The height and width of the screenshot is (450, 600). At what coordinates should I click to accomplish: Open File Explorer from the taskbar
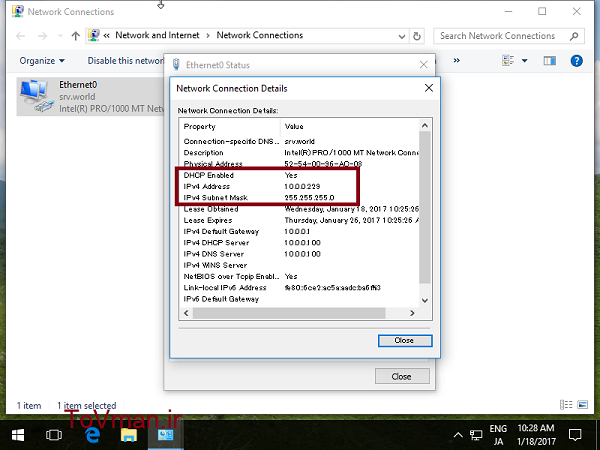(128, 435)
